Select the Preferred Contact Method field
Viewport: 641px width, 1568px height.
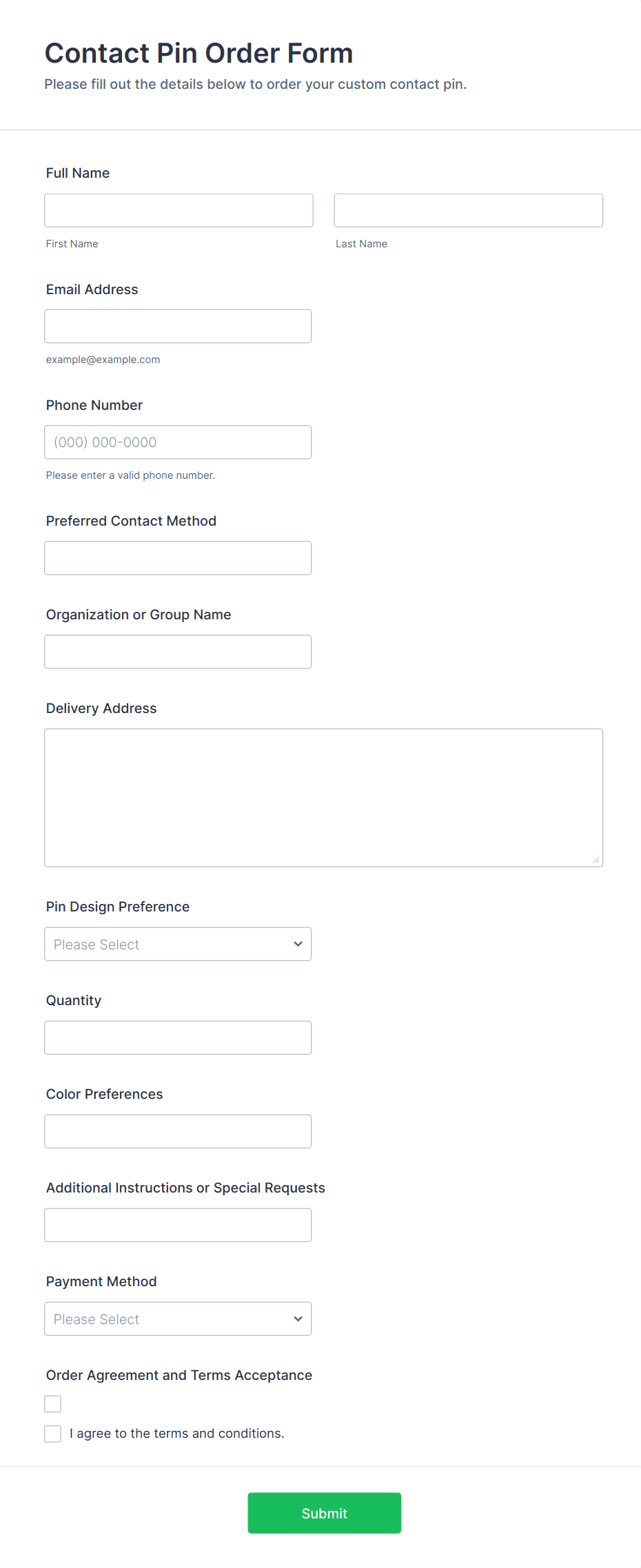click(178, 558)
